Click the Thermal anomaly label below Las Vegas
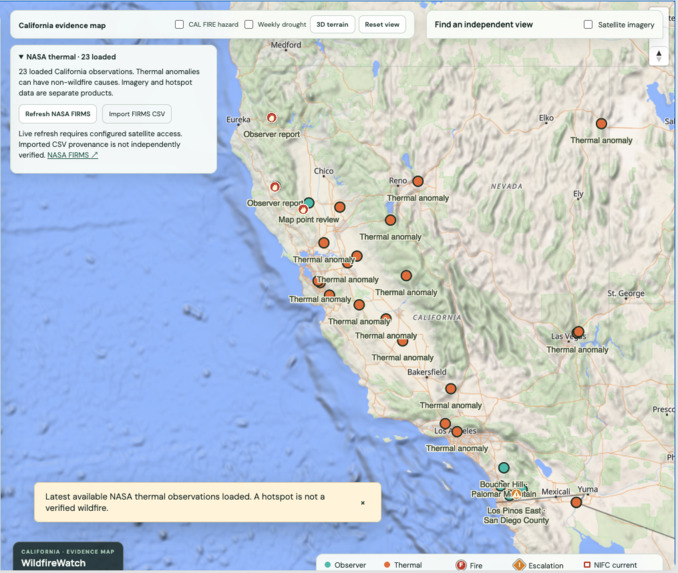The height and width of the screenshot is (573, 678). pos(577,349)
